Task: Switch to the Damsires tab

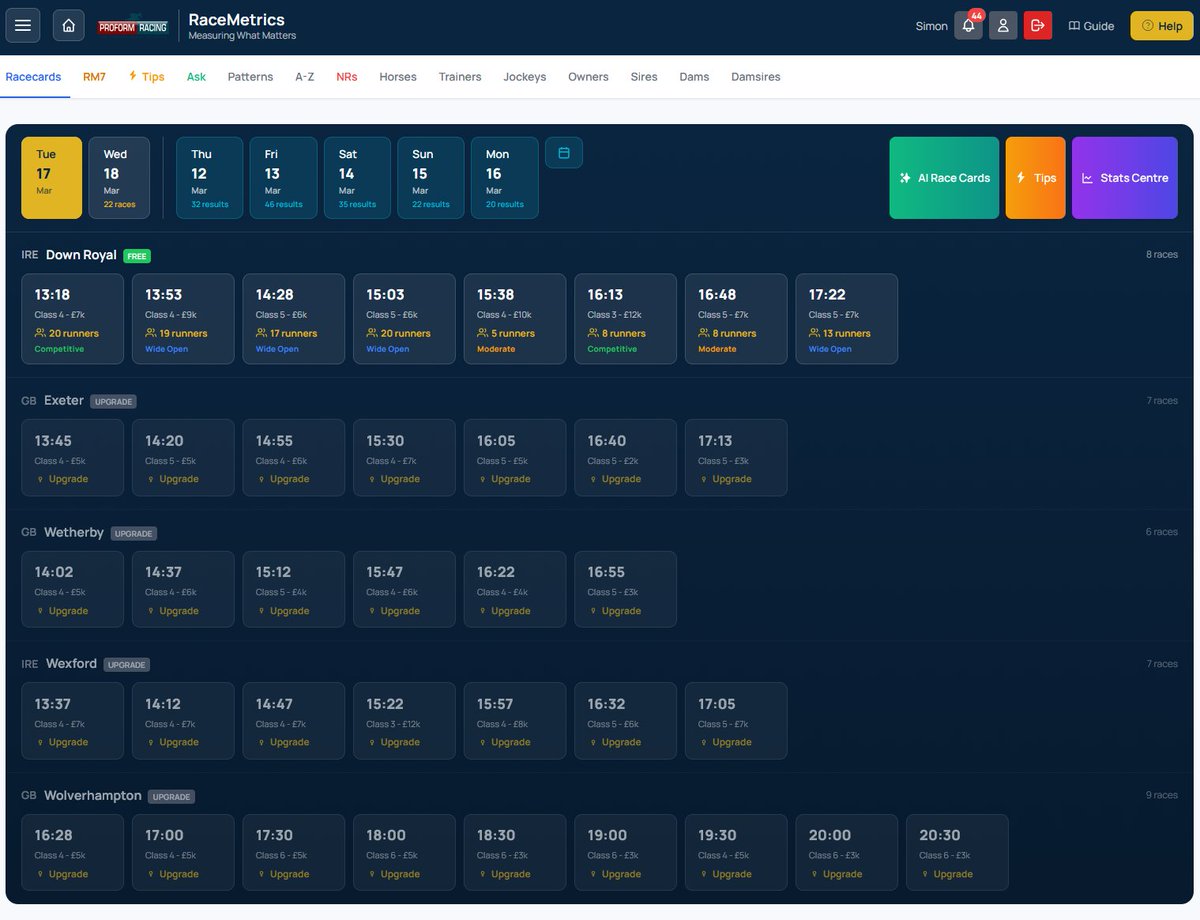Action: (x=756, y=77)
